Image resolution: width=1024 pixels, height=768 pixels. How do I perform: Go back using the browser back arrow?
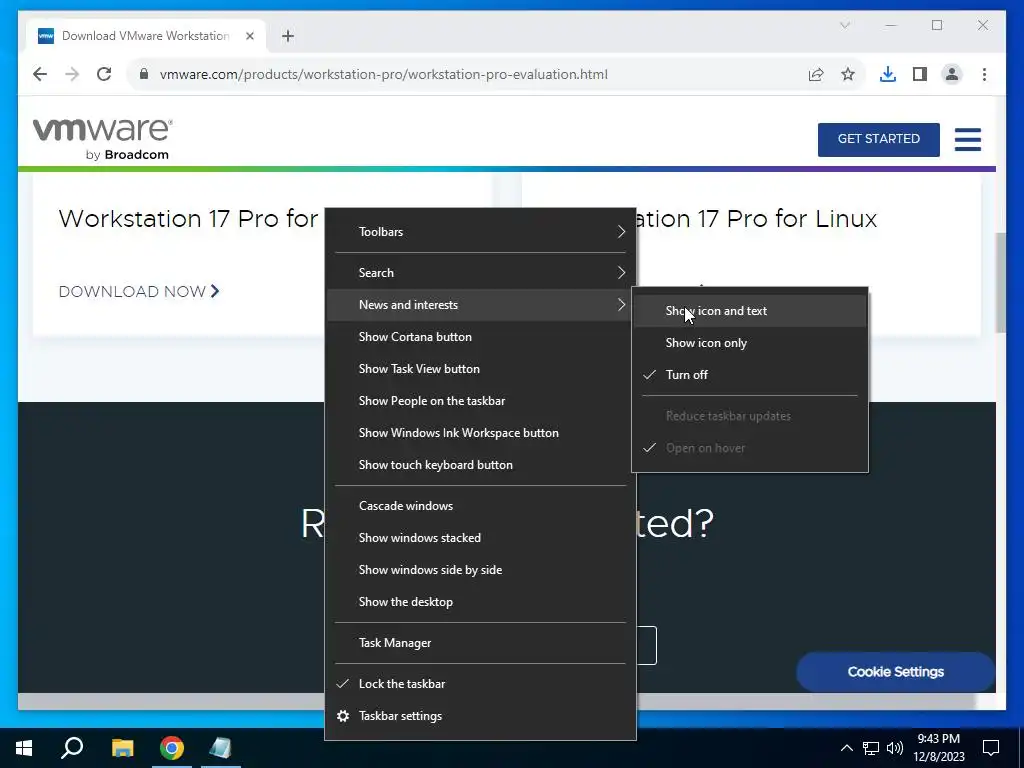click(x=40, y=74)
